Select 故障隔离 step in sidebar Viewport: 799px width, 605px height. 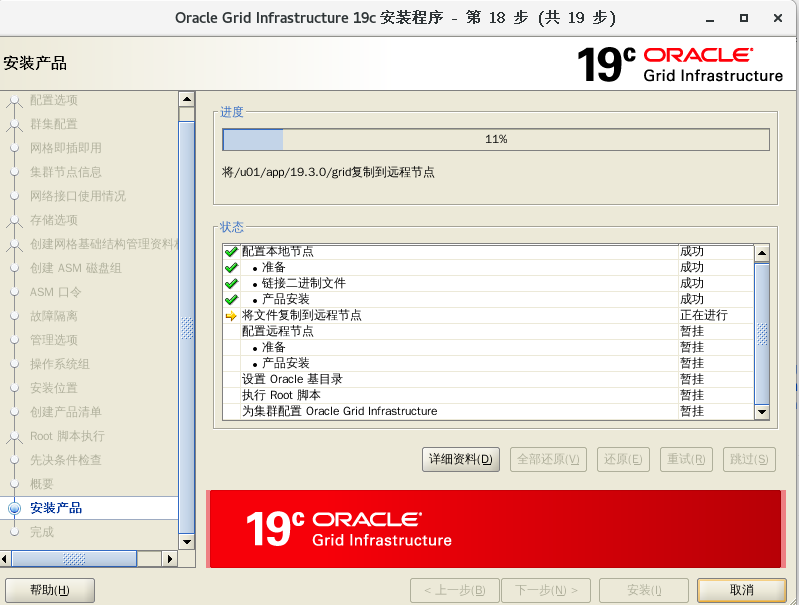pyautogui.click(x=54, y=316)
